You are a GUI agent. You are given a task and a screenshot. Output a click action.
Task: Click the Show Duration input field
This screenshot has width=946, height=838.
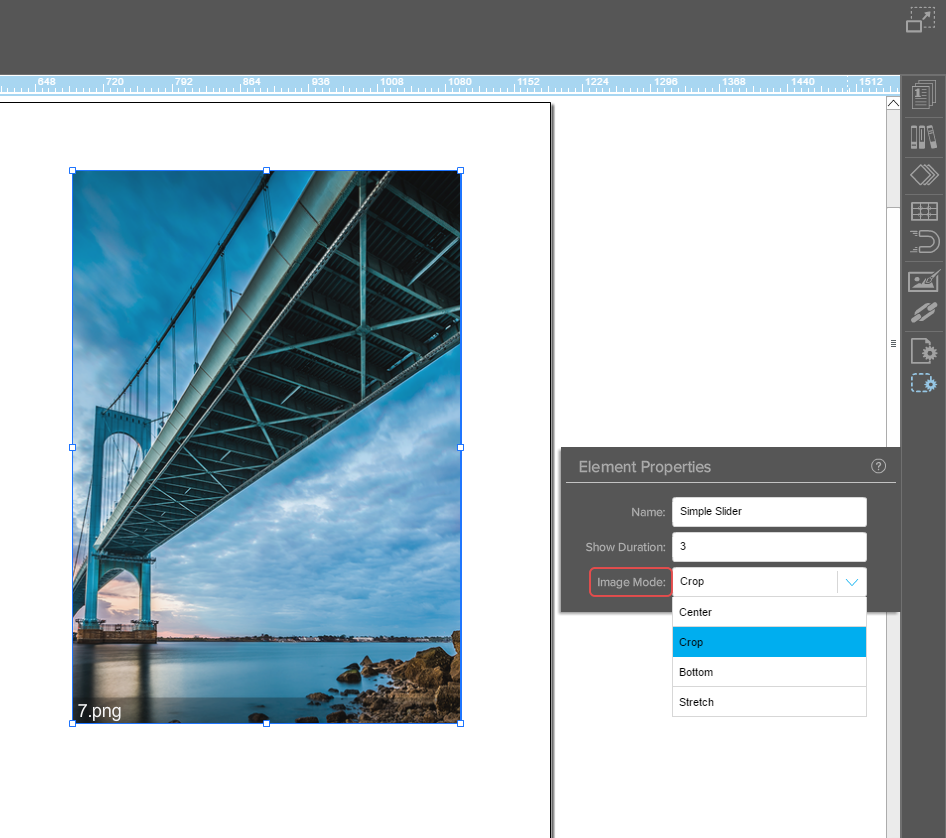click(x=768, y=547)
